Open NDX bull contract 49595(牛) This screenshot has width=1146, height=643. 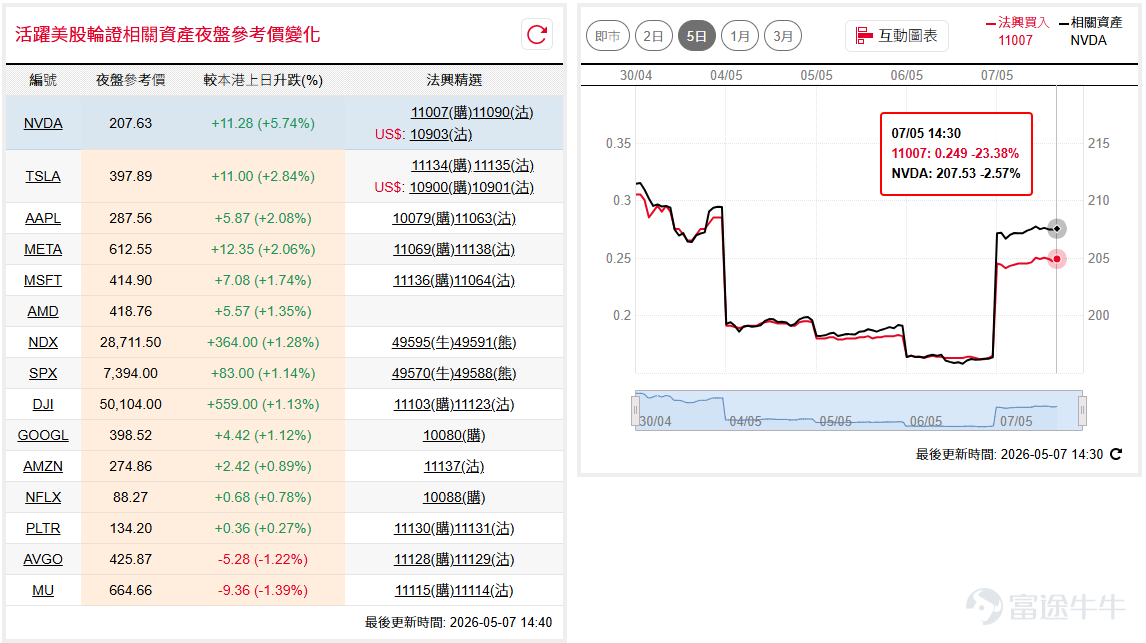coord(422,342)
